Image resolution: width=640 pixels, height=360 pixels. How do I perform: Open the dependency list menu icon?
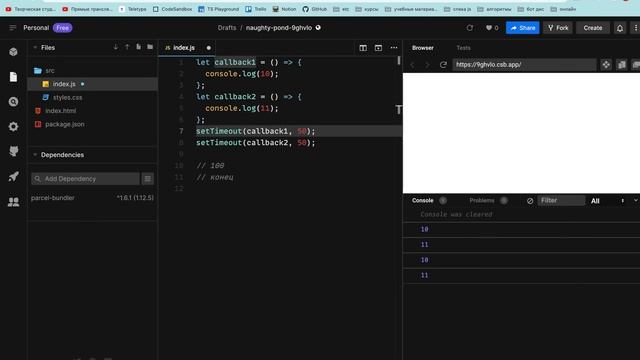148,179
